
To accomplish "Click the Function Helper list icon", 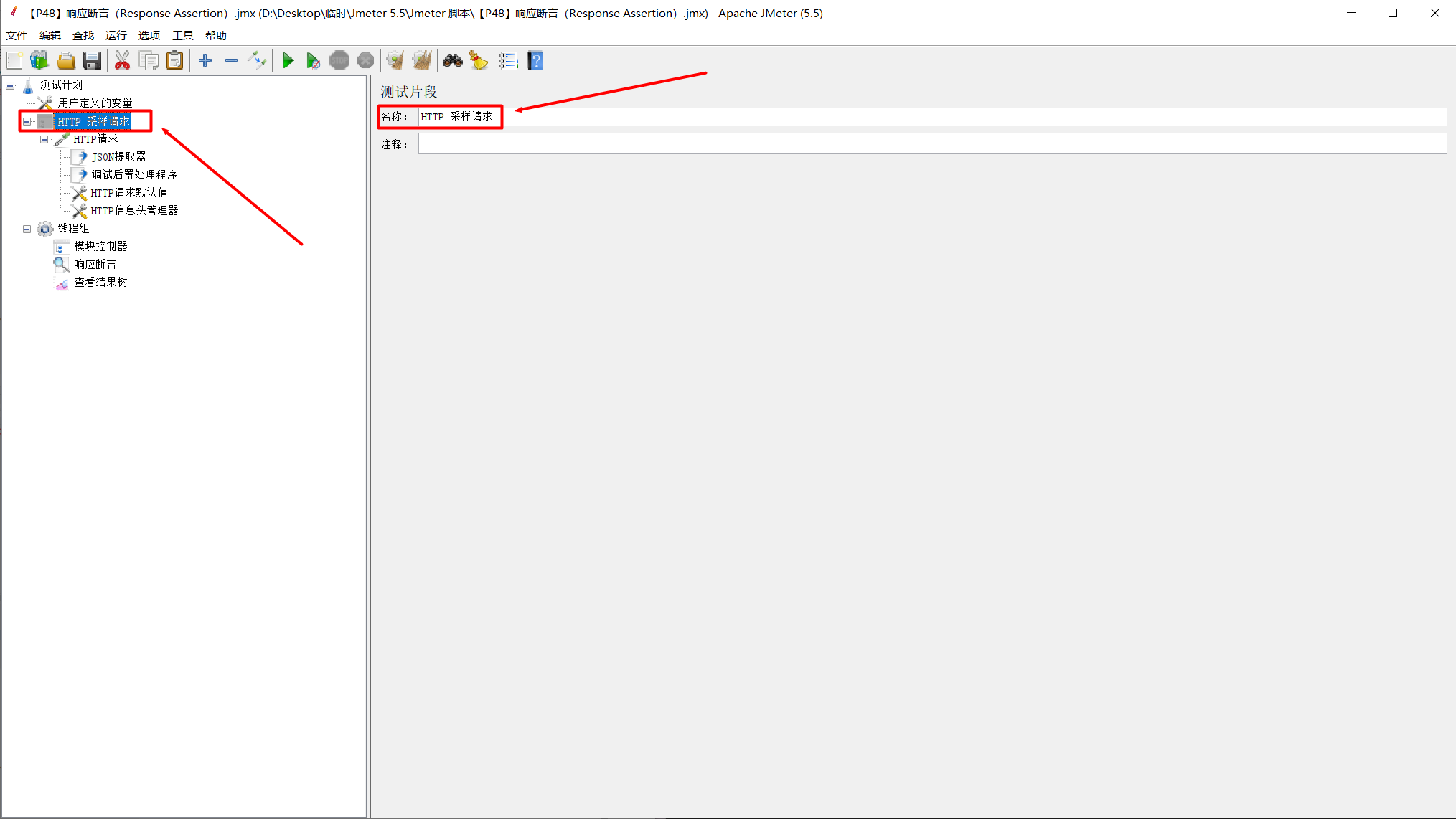I will [x=508, y=61].
